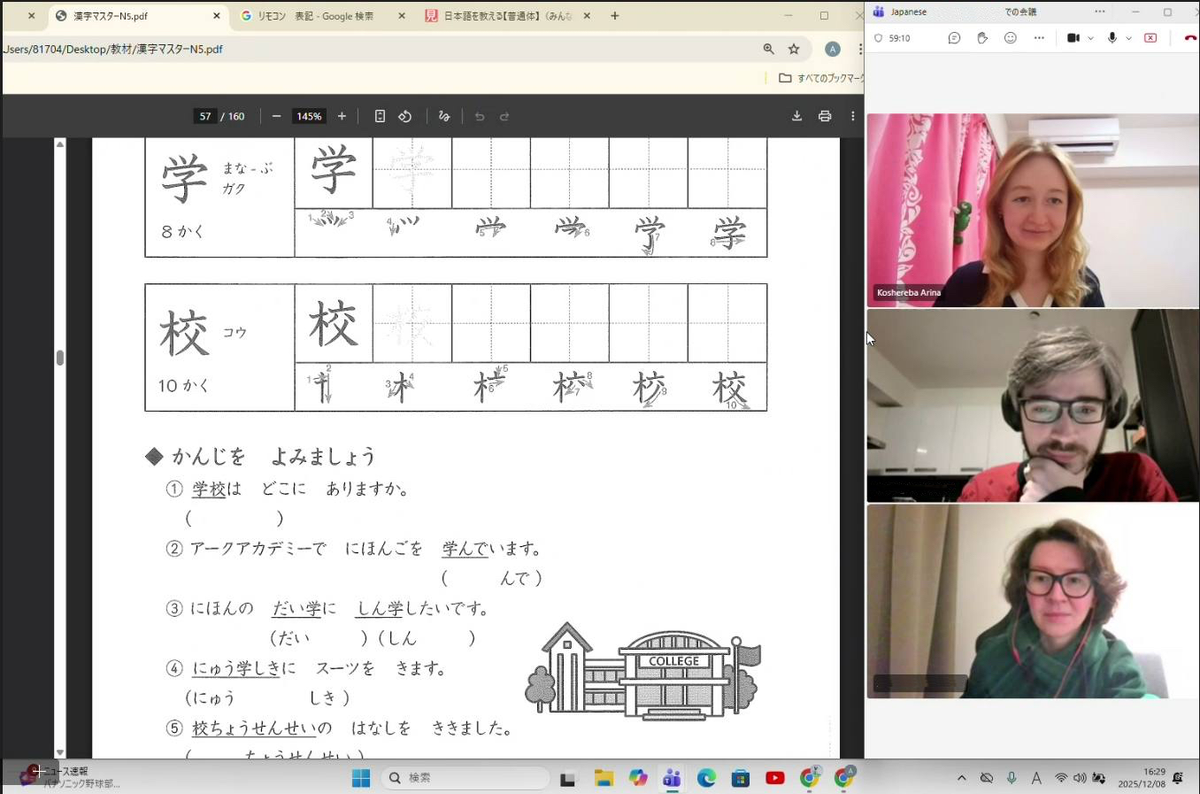Viewport: 1200px width, 794px height.
Task: Open the Teams meeting chat
Action: pyautogui.click(x=954, y=38)
